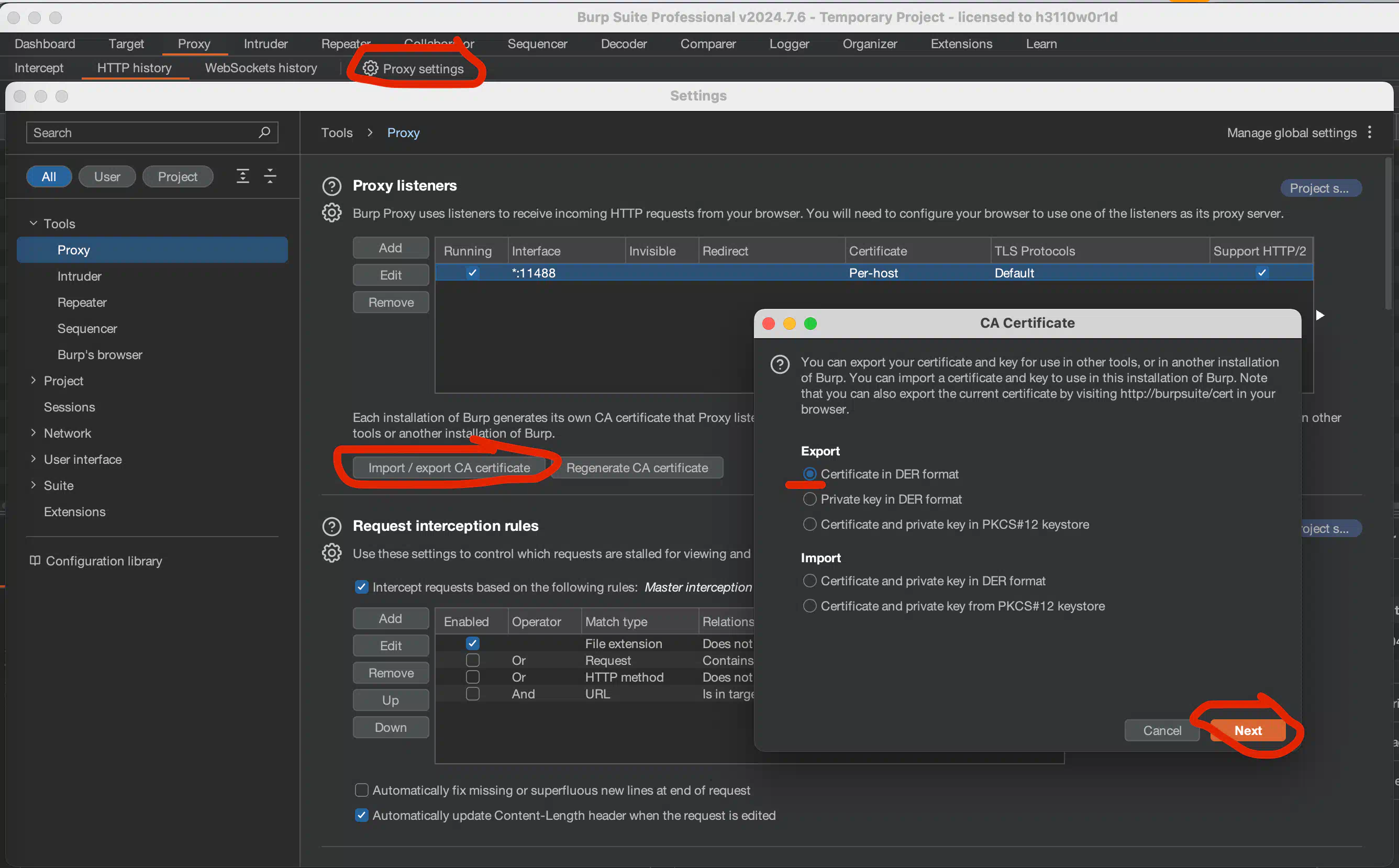Viewport: 1399px width, 868px height.
Task: Open Manage global settings three-dot menu
Action: tap(1370, 132)
